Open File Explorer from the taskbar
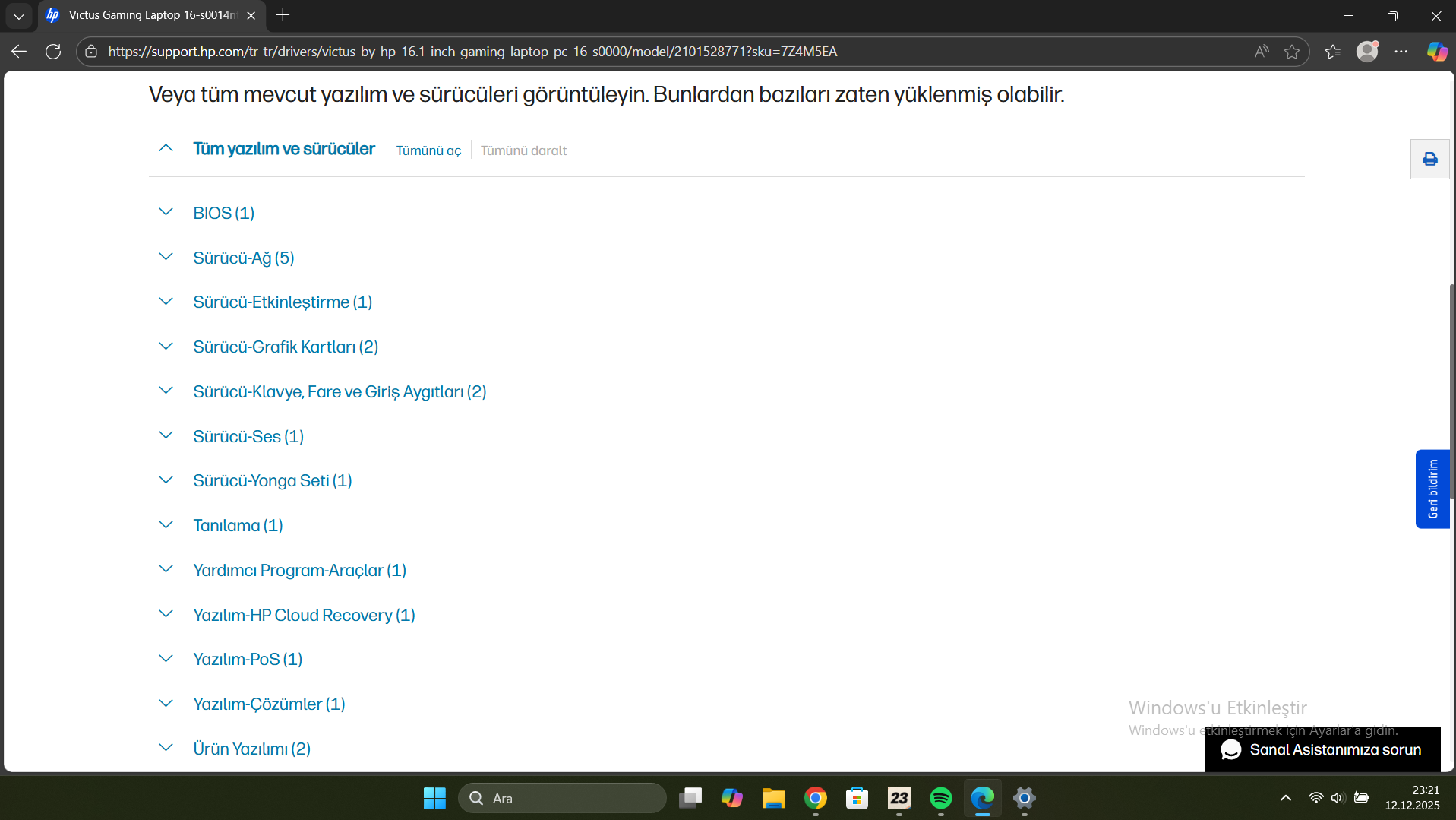Viewport: 1456px width, 820px height. pyautogui.click(x=774, y=798)
